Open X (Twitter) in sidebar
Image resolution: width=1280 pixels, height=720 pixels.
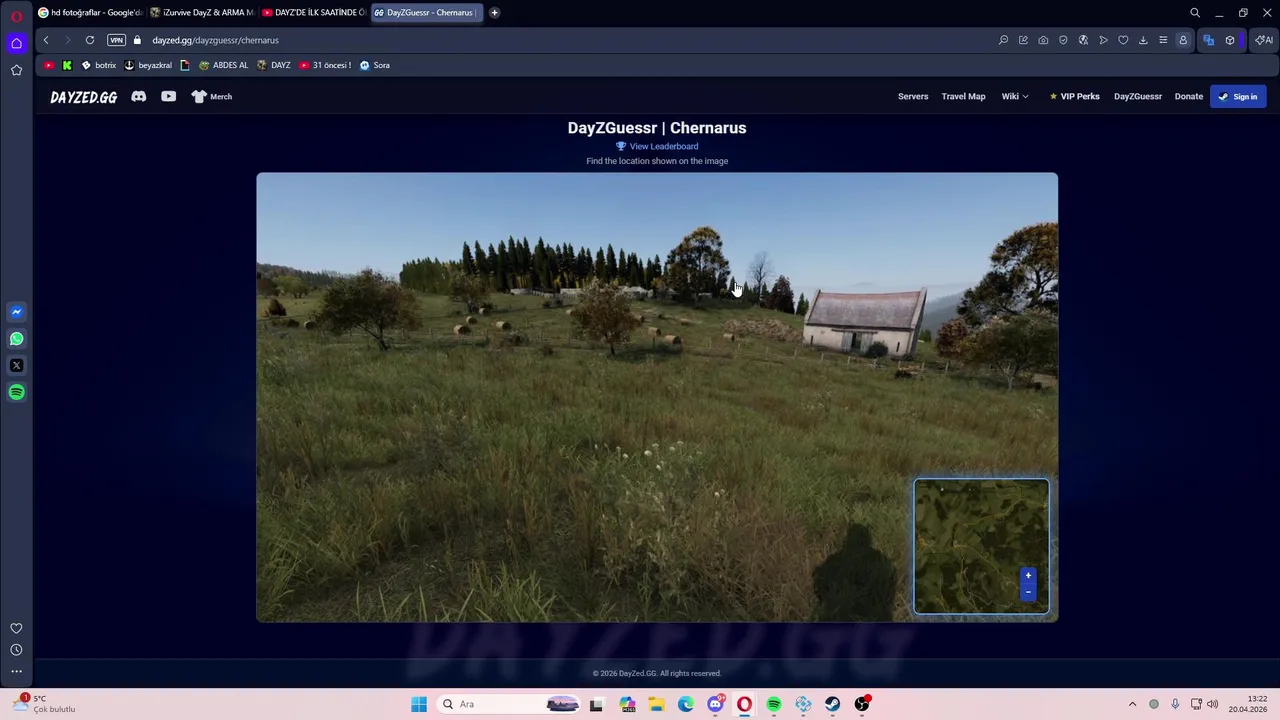point(16,366)
